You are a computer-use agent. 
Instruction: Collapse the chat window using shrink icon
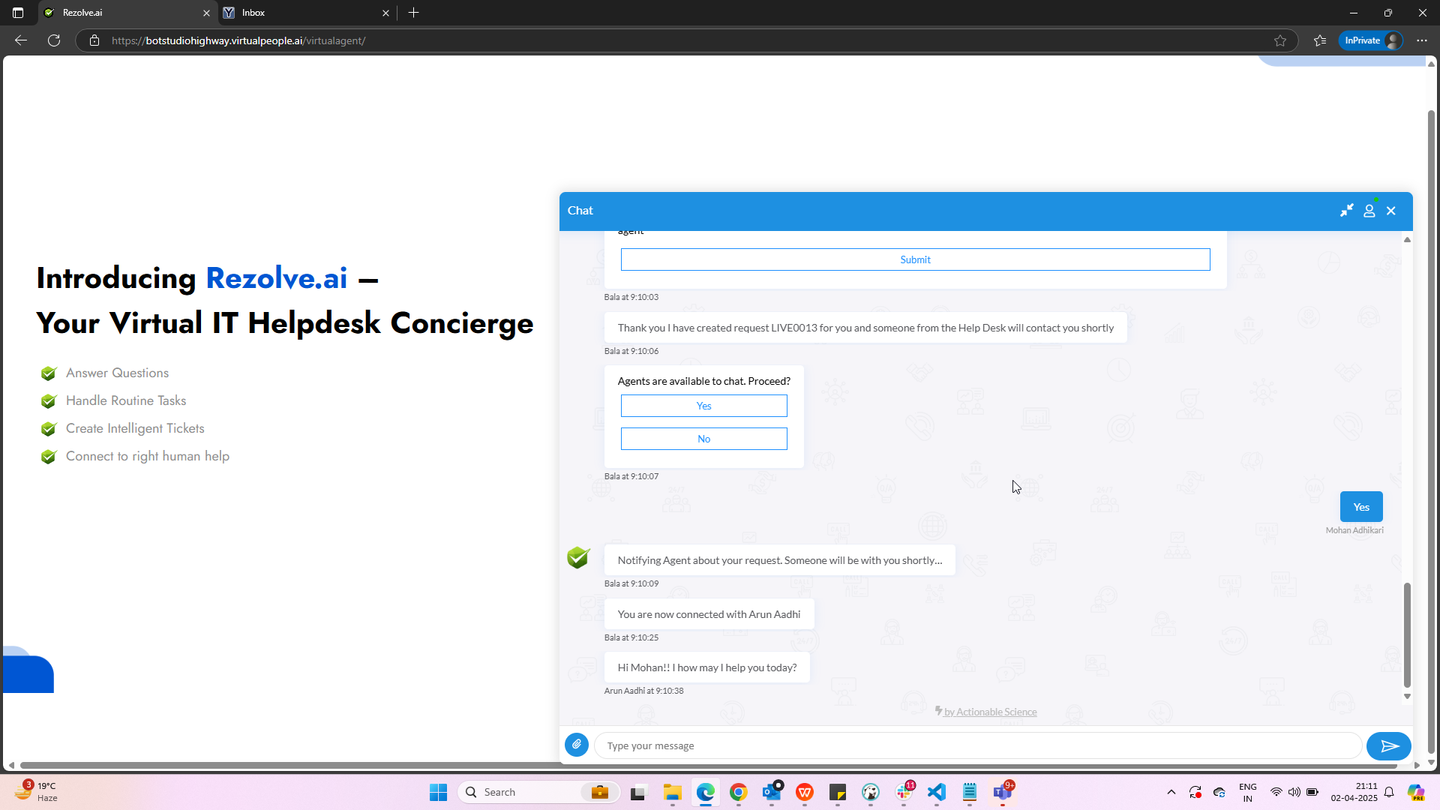[1347, 210]
